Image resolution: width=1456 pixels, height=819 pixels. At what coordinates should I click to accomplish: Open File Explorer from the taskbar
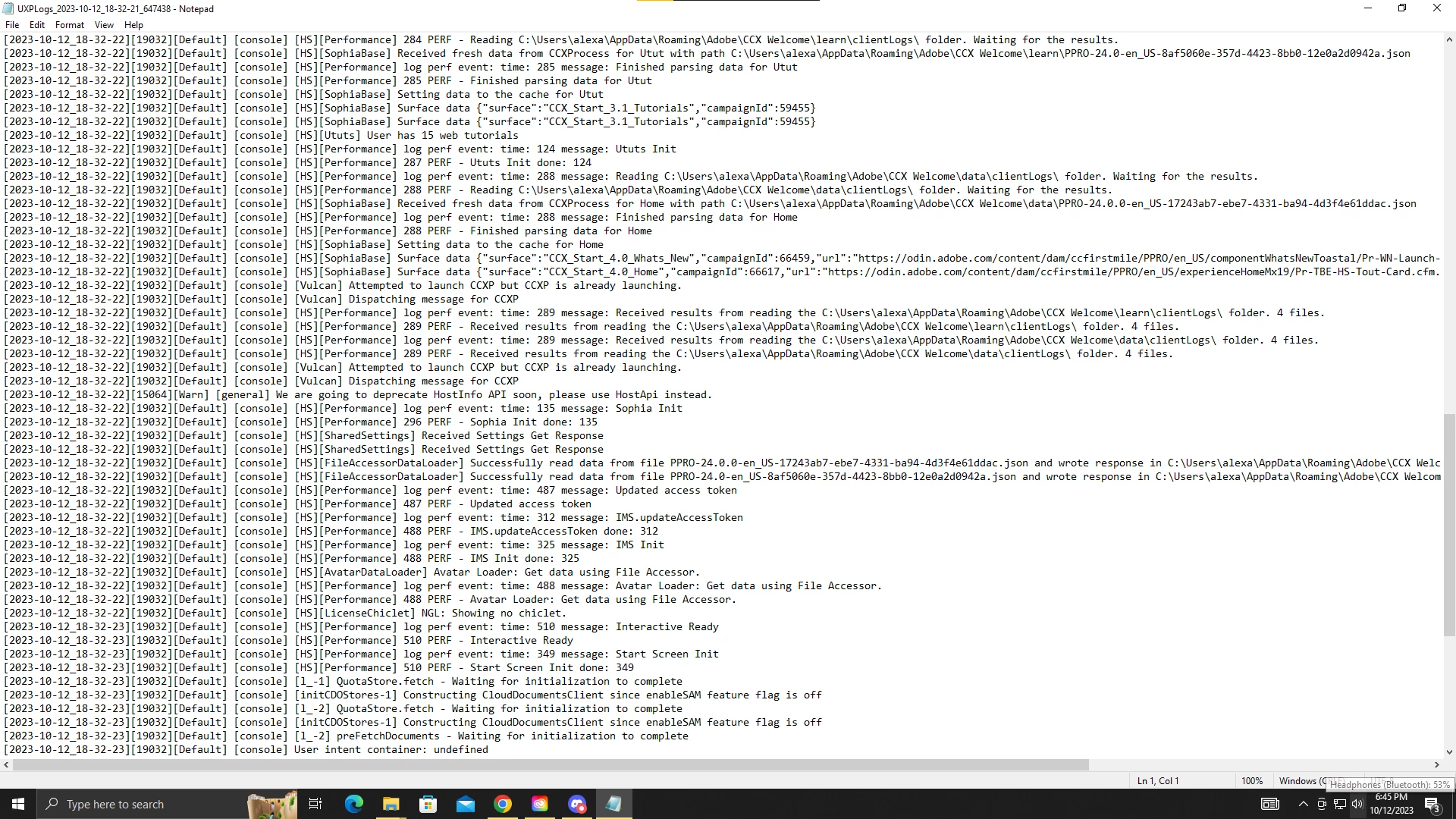pos(391,804)
